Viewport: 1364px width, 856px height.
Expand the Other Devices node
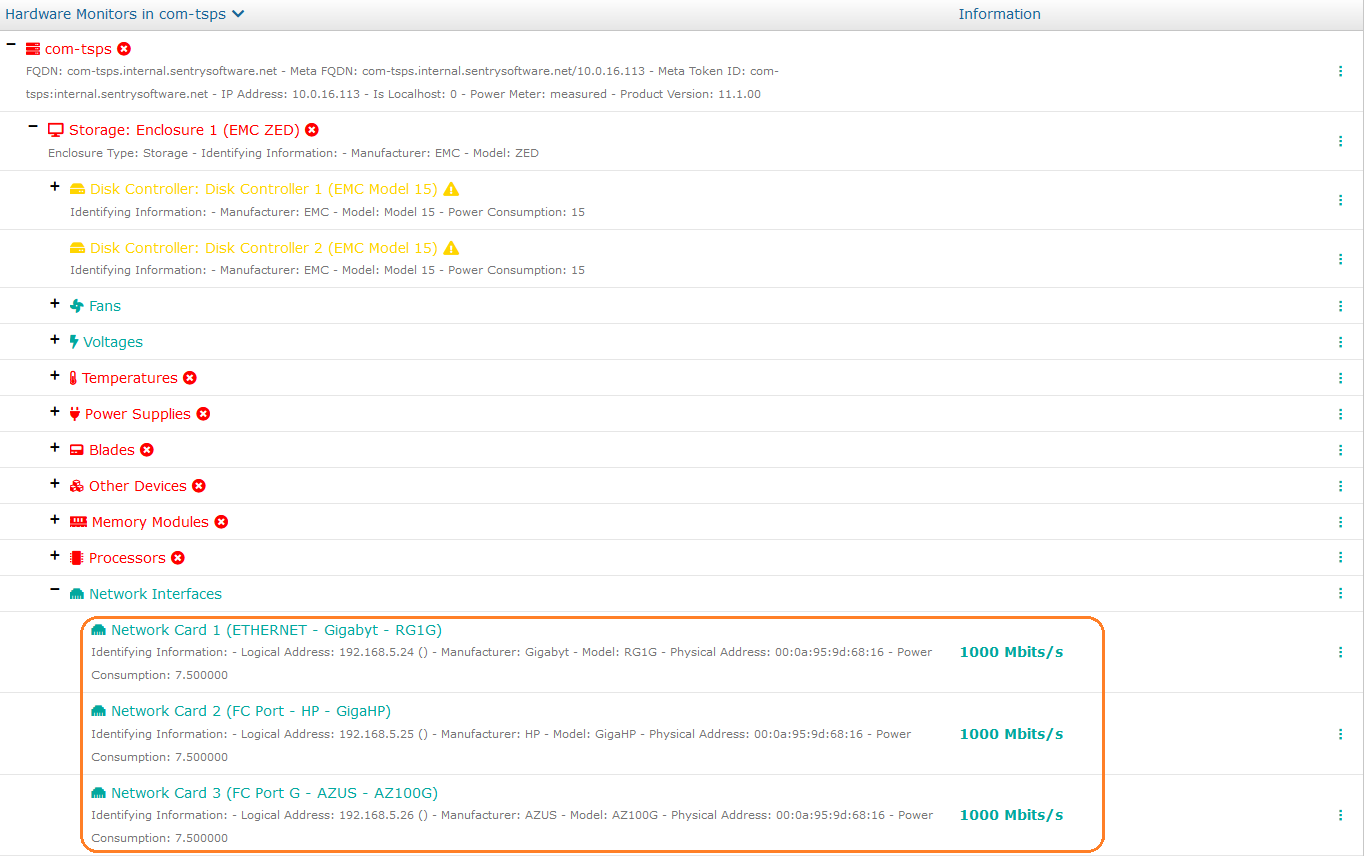(x=55, y=484)
